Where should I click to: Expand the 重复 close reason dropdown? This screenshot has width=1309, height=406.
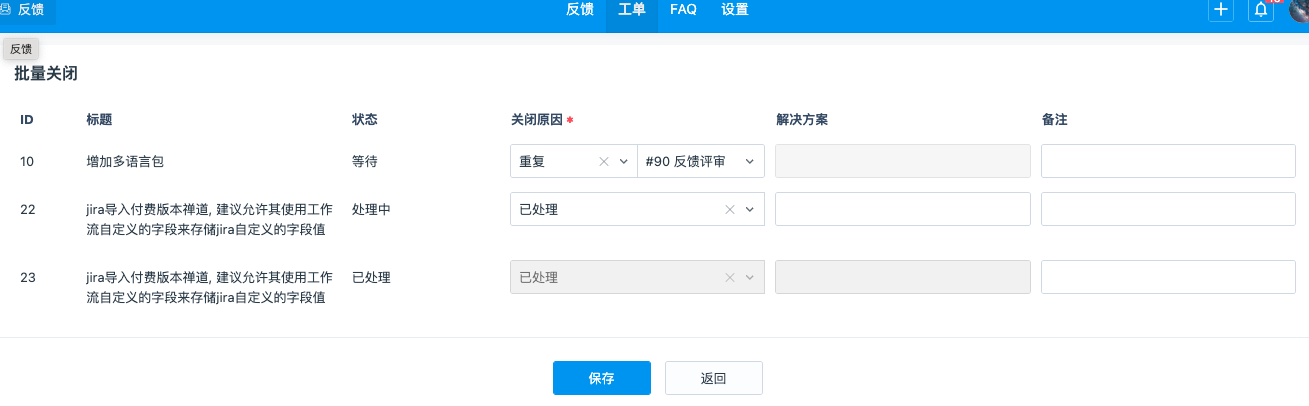[x=624, y=161]
